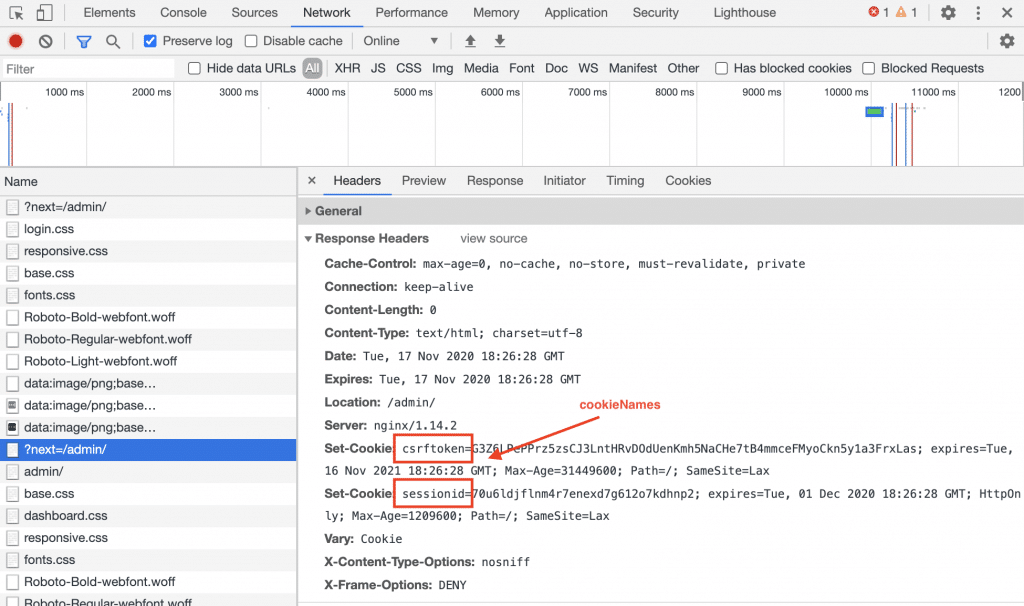Select the first ?next=/admin/ request
The height and width of the screenshot is (606, 1024).
[x=148, y=206]
